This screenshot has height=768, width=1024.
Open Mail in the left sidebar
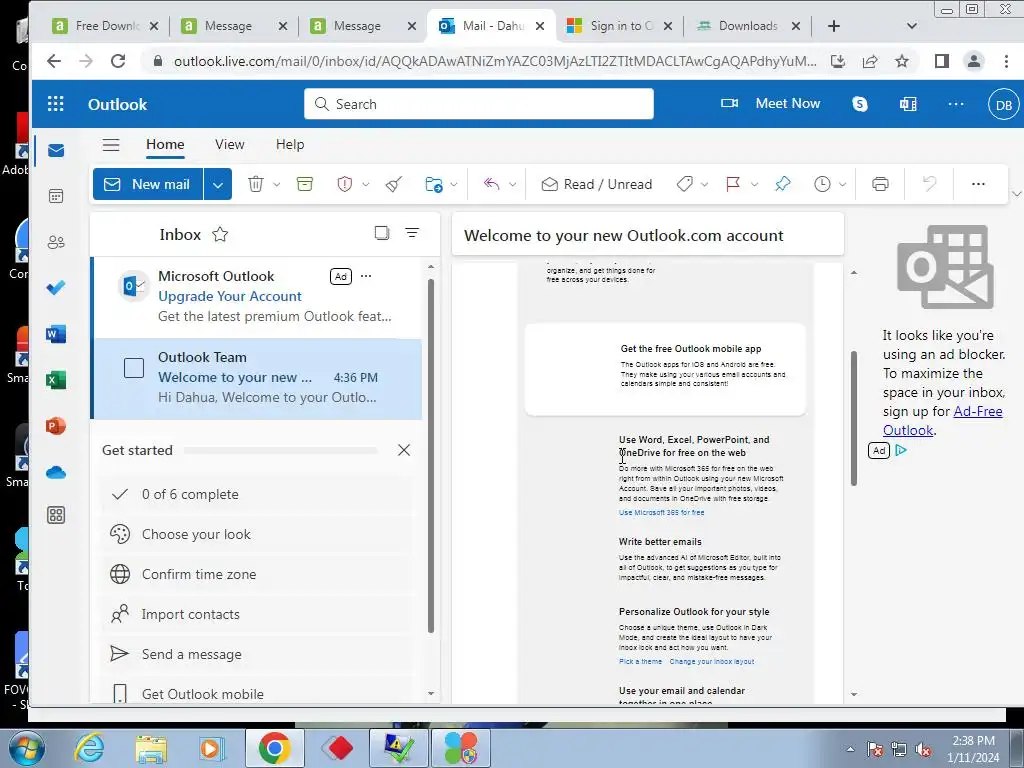coord(56,151)
